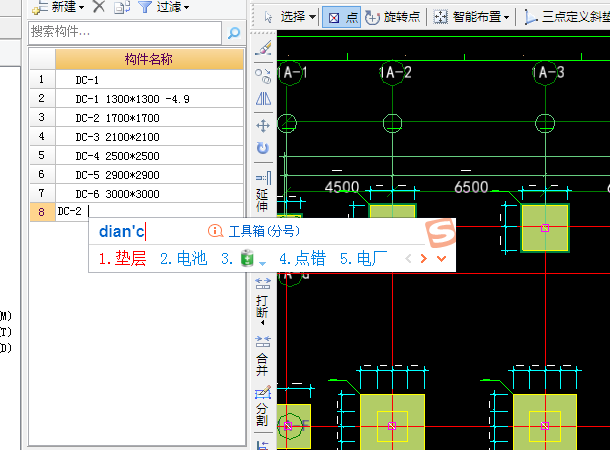Click the magnifier search icon
Image resolution: width=610 pixels, height=450 pixels.
[x=234, y=33]
